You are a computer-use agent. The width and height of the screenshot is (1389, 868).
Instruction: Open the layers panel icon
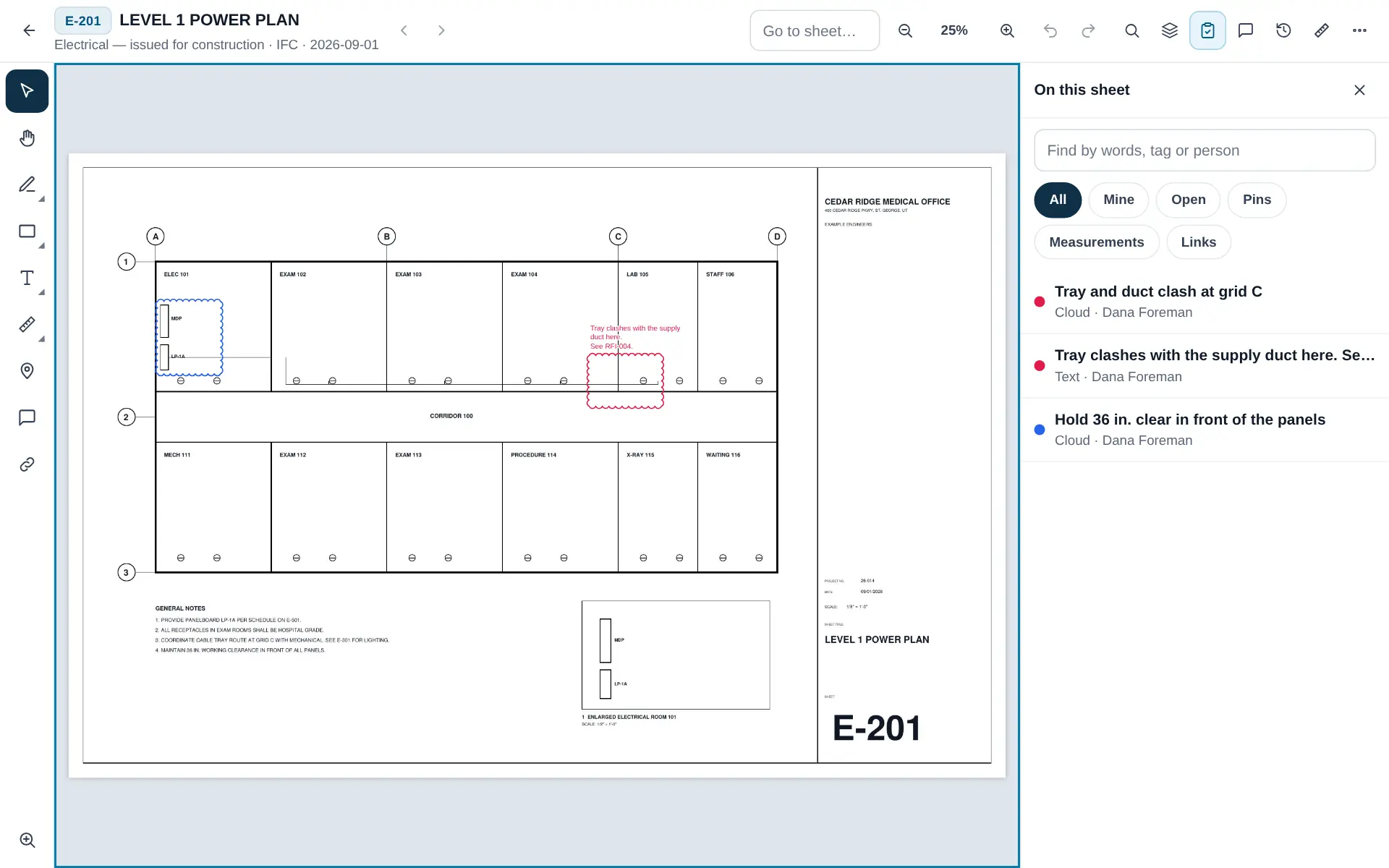click(1170, 30)
